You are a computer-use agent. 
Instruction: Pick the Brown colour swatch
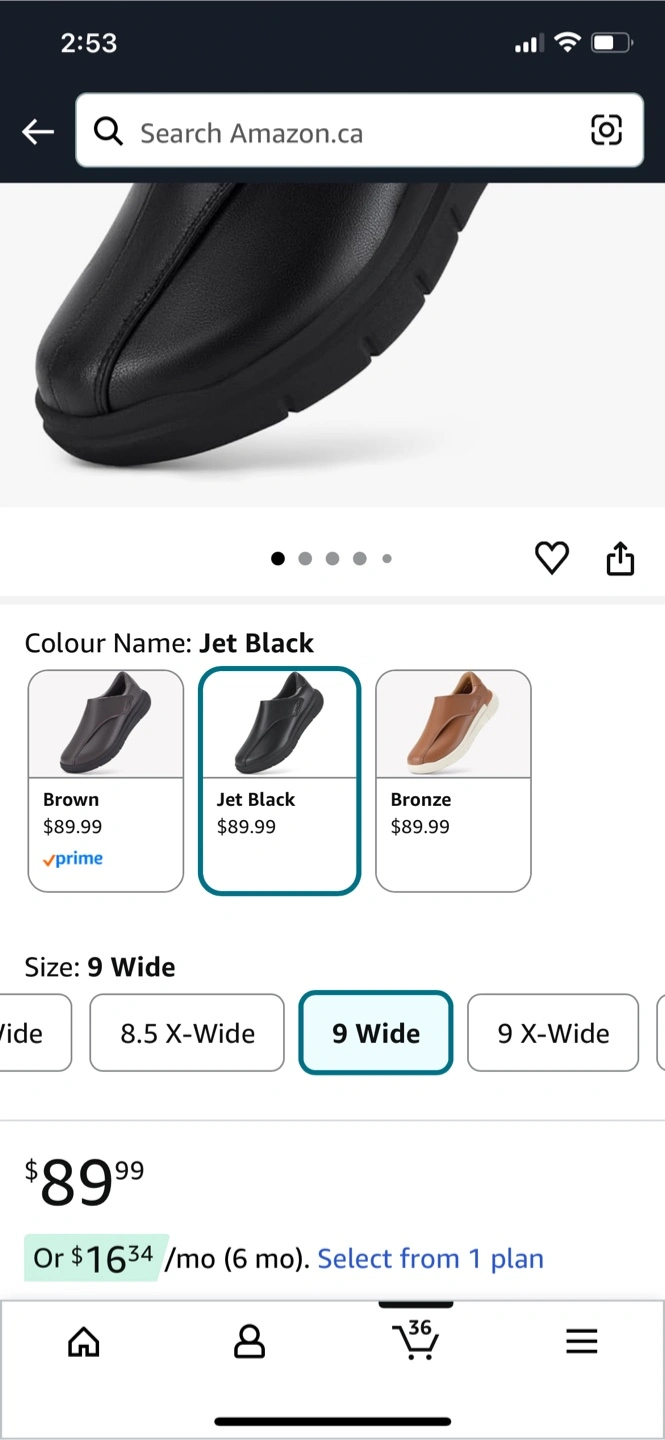click(106, 781)
